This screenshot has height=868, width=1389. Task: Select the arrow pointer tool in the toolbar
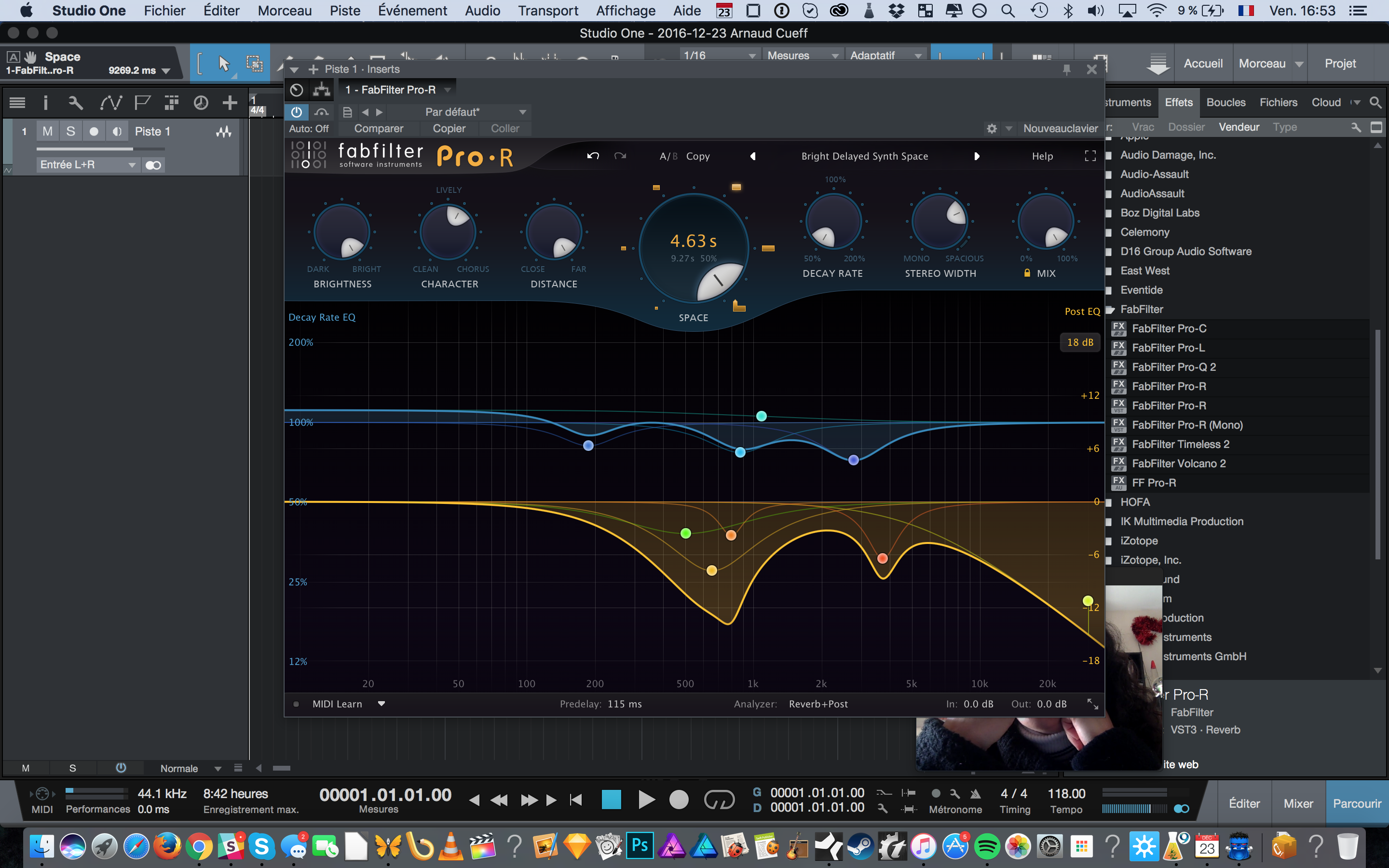tap(223, 63)
